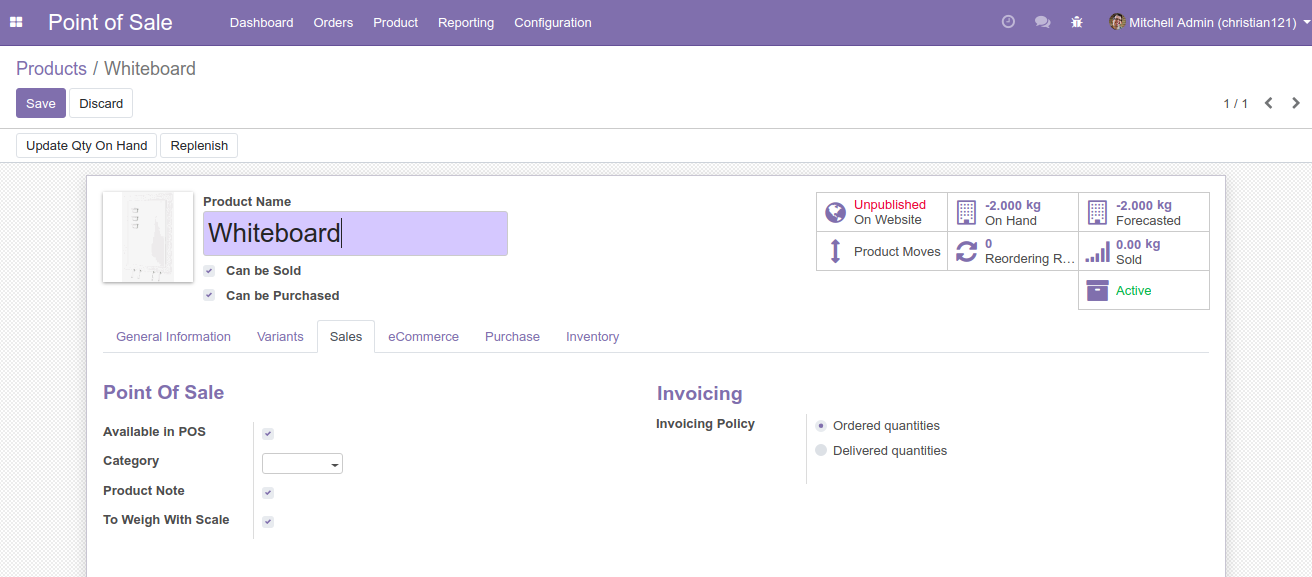Open the Reporting menu
Image resolution: width=1312 pixels, height=577 pixels.
point(466,22)
